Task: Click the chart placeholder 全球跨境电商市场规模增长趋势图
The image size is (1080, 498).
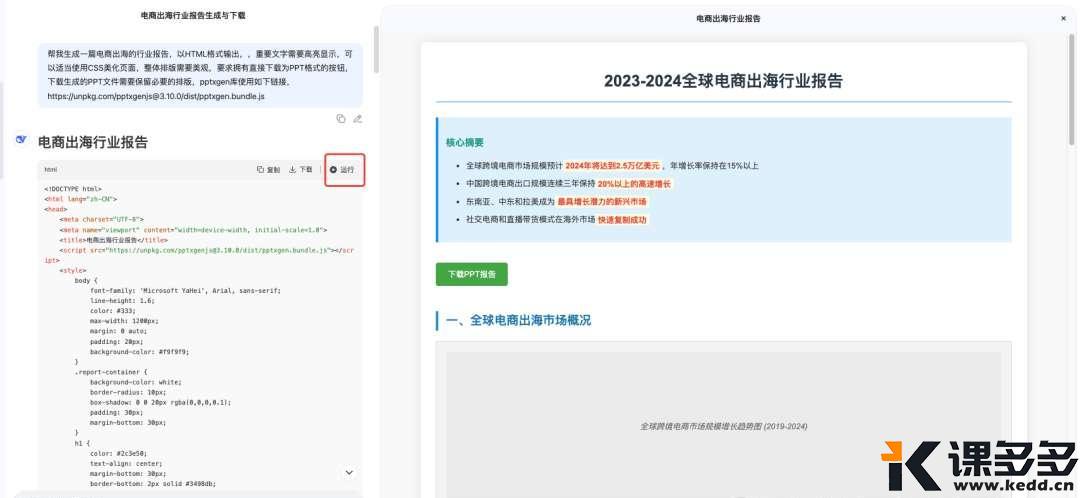Action: [x=723, y=426]
